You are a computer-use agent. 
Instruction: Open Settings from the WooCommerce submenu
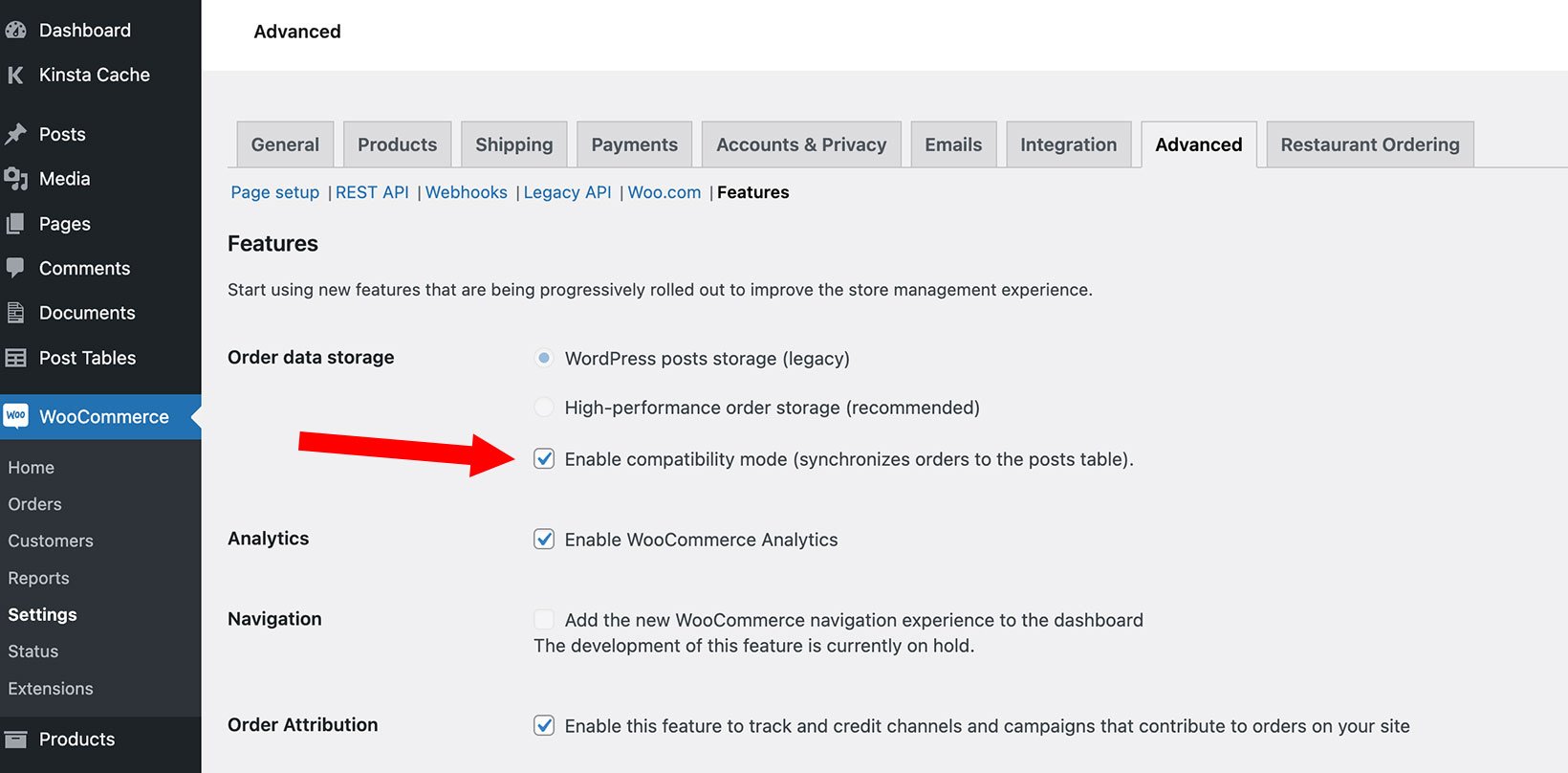41,614
